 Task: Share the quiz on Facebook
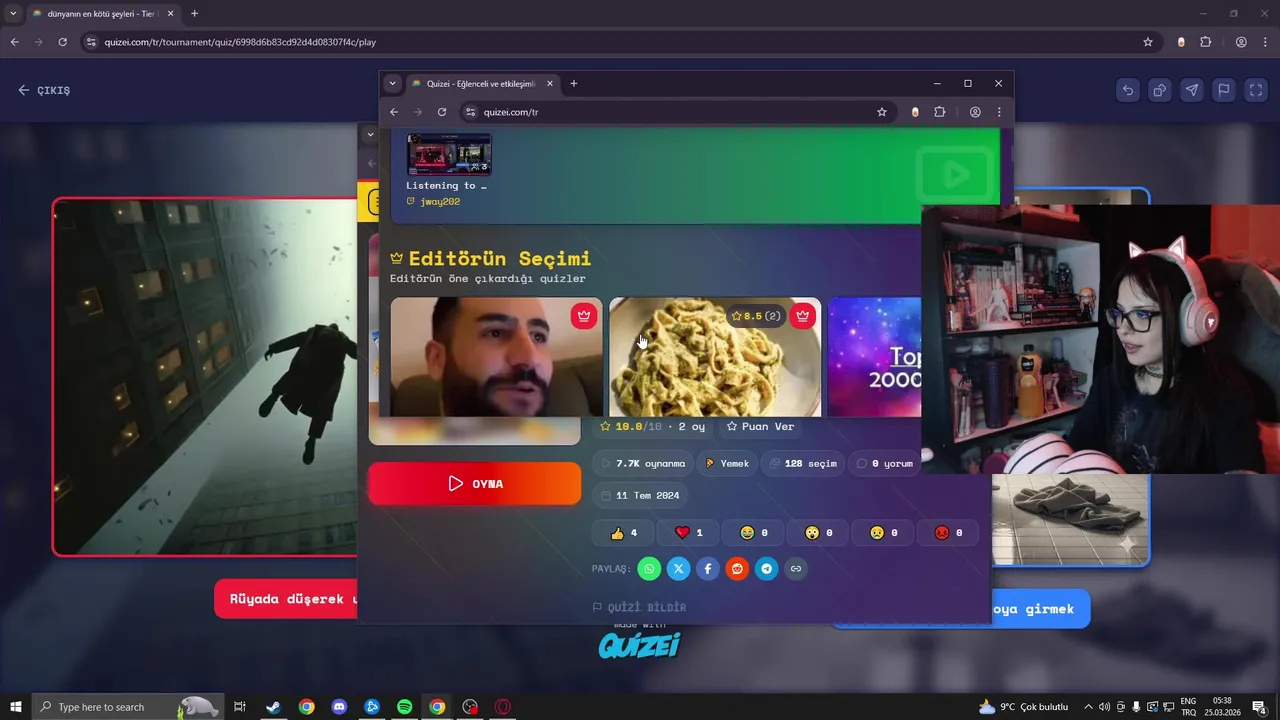708,569
